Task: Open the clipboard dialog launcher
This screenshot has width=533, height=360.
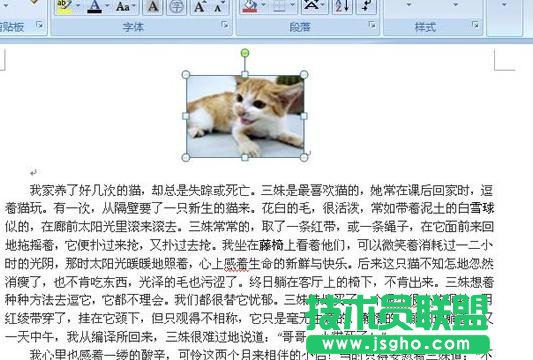Action: pyautogui.click(x=40, y=24)
